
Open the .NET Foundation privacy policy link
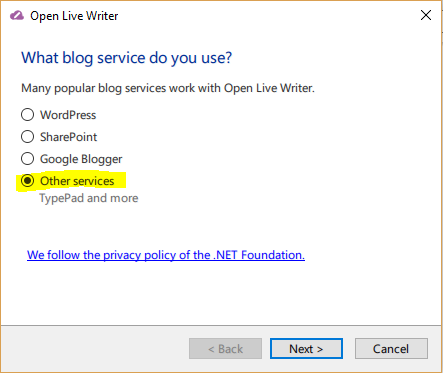[x=166, y=255]
